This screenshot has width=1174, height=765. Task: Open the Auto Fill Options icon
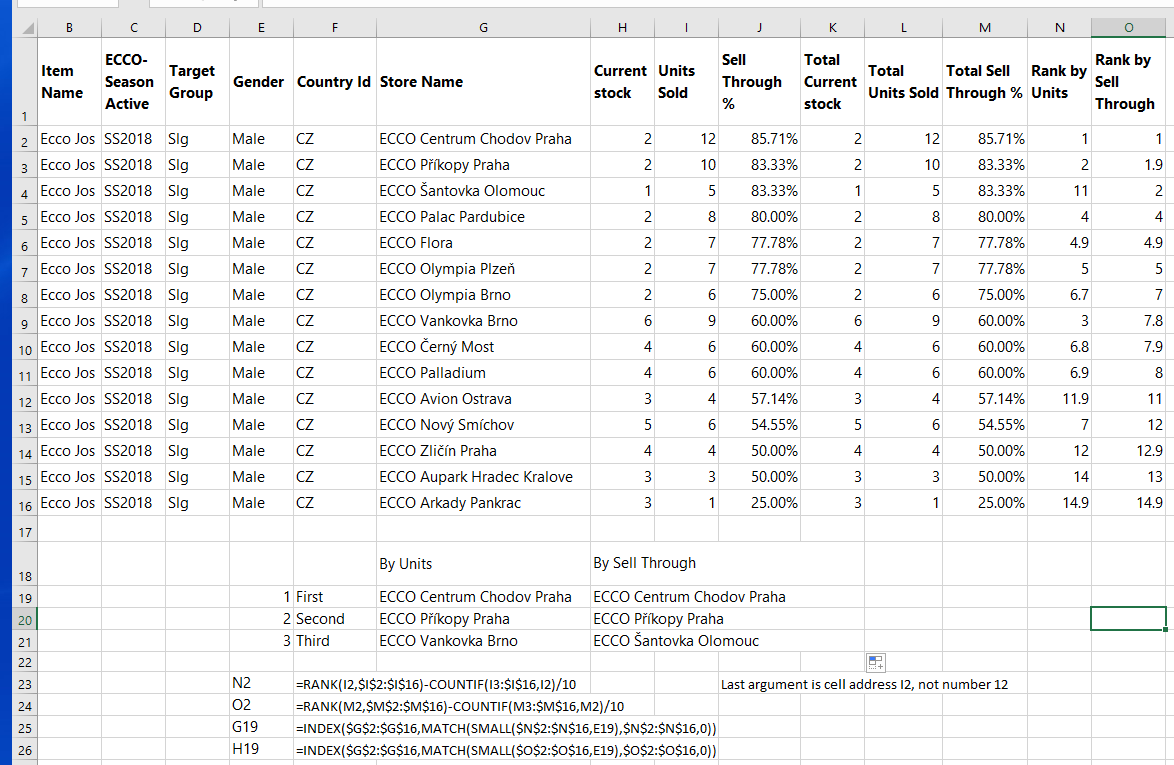(x=876, y=662)
